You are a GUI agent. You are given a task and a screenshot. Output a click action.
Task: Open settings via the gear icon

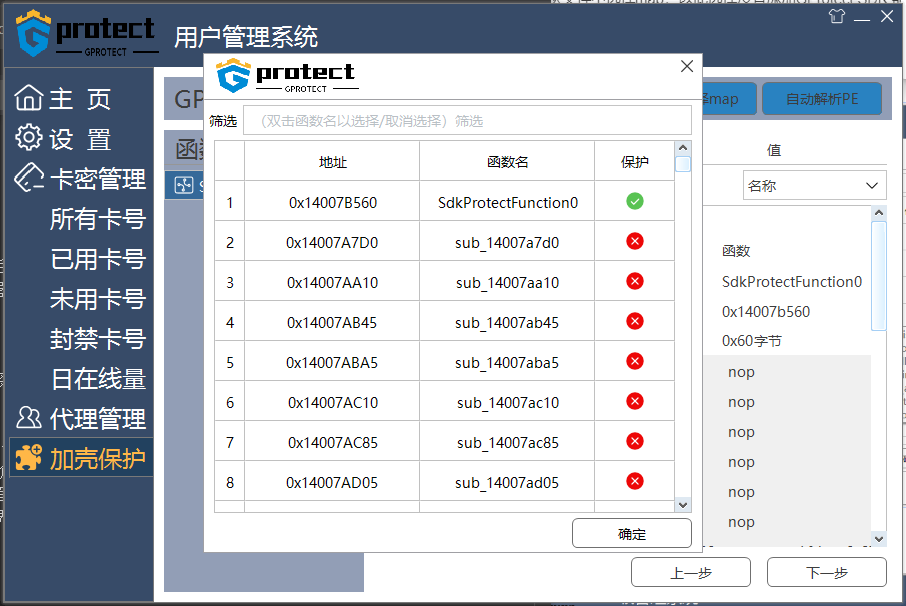28,138
